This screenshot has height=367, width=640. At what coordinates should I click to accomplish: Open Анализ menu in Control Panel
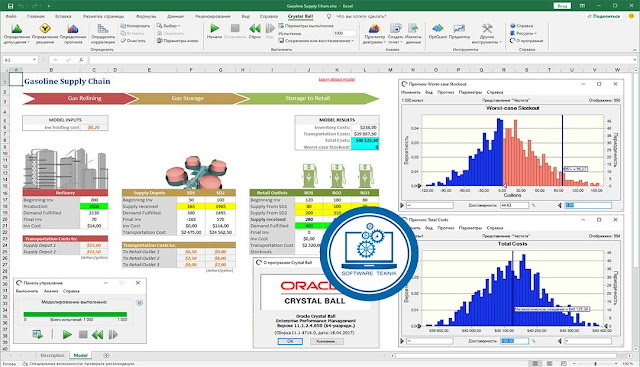pyautogui.click(x=51, y=291)
